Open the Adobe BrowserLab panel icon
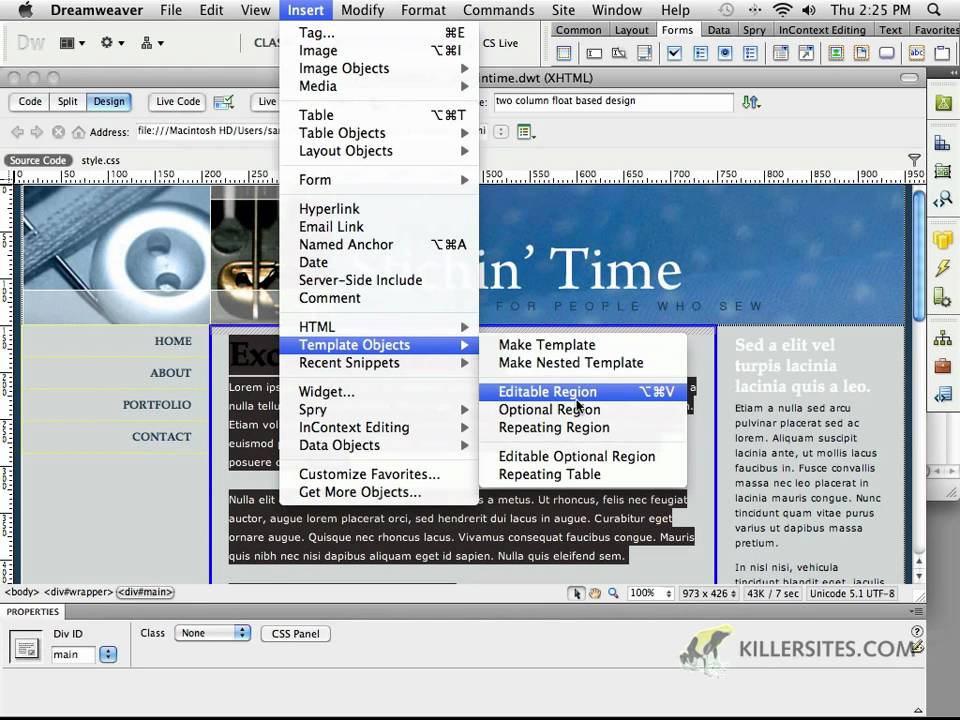The width and height of the screenshot is (960, 720). (943, 103)
